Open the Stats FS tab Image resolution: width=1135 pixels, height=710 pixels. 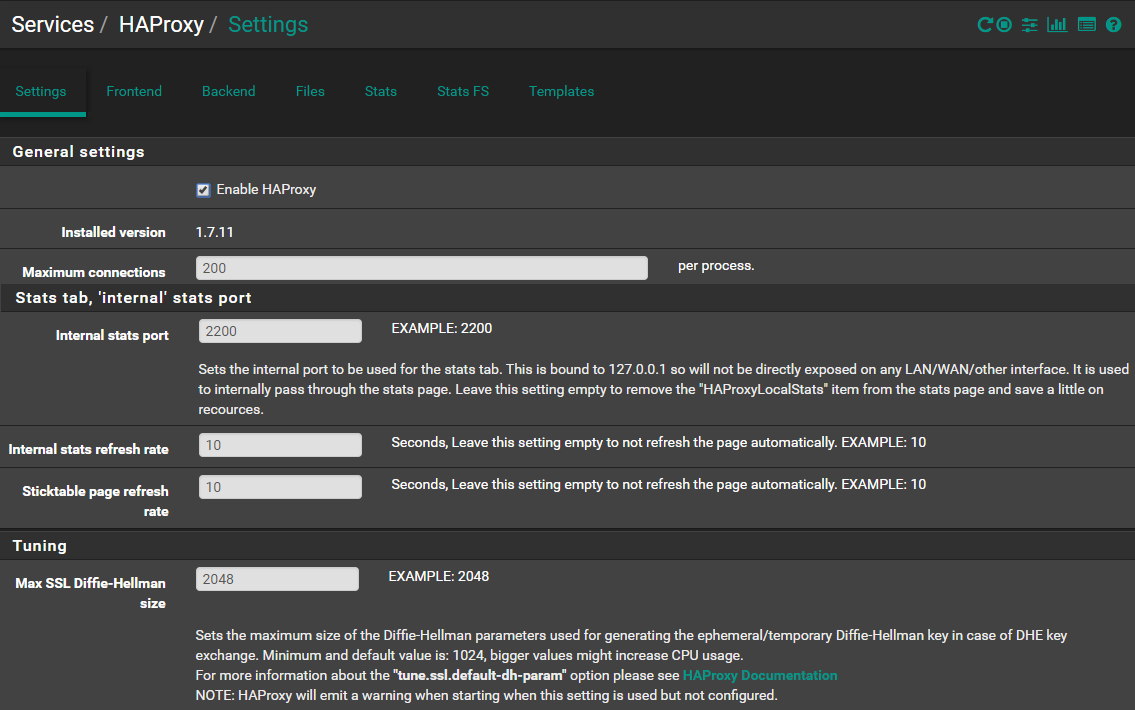point(463,91)
